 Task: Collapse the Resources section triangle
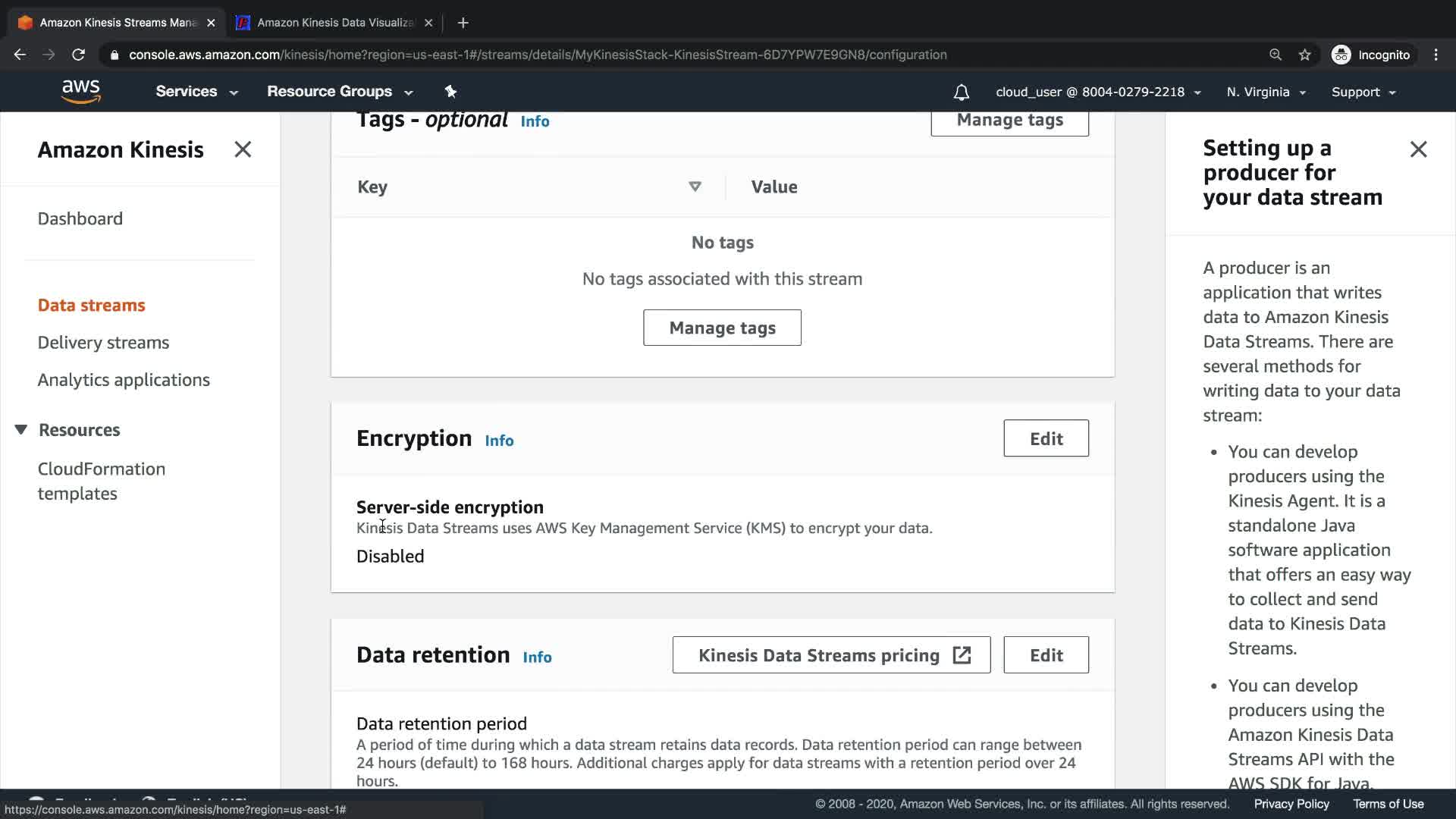(21, 430)
